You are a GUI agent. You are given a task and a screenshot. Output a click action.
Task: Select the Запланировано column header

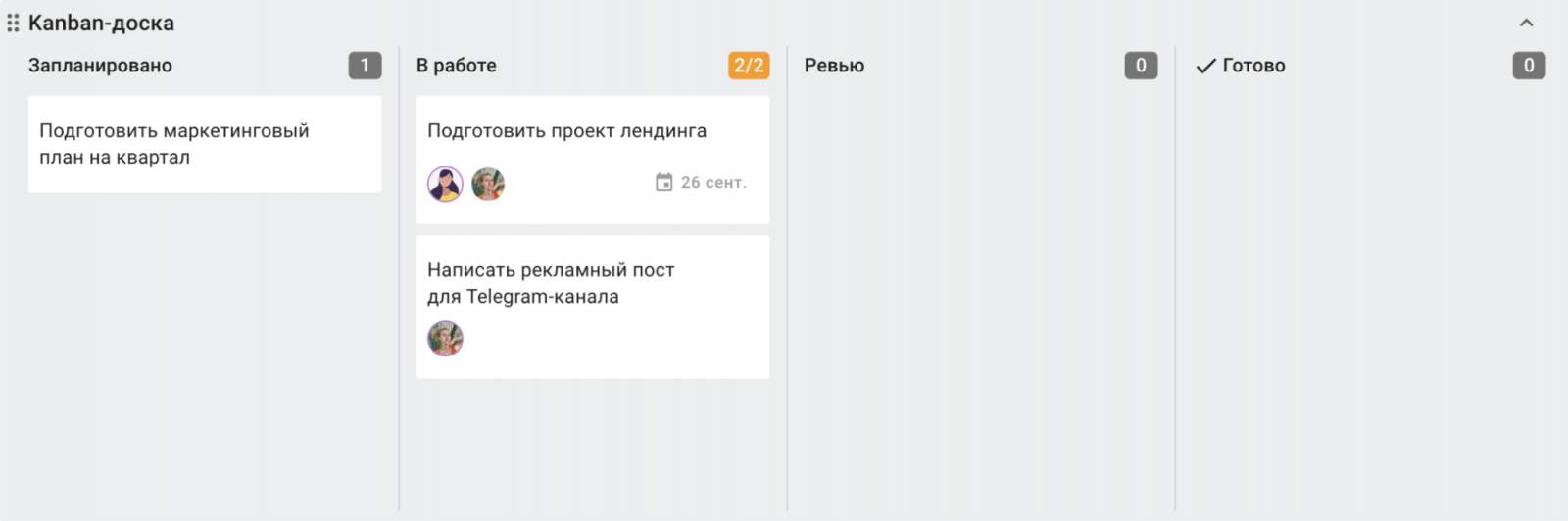100,66
